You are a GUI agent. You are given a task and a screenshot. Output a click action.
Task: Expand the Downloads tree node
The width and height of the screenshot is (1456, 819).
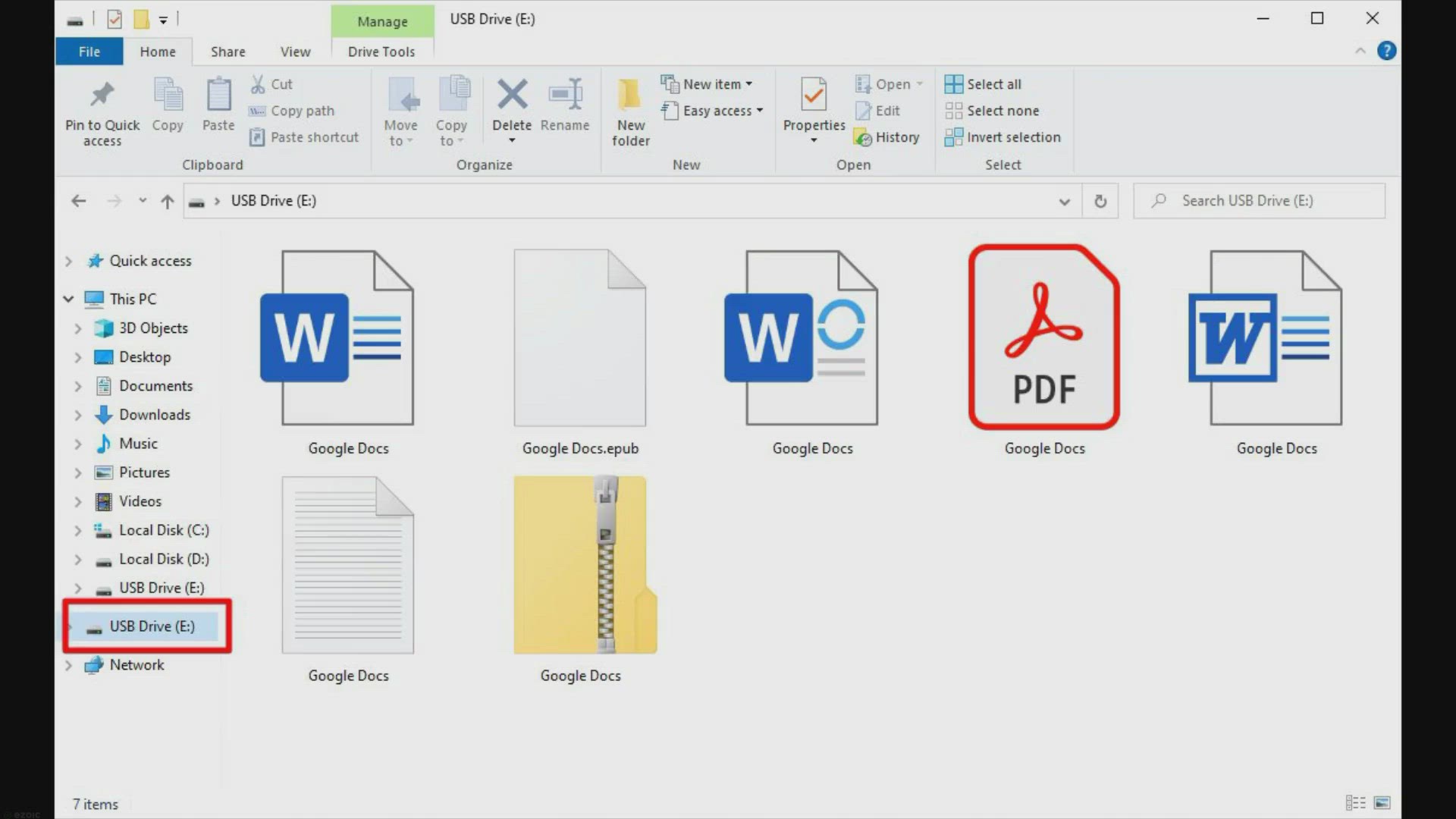(x=77, y=415)
